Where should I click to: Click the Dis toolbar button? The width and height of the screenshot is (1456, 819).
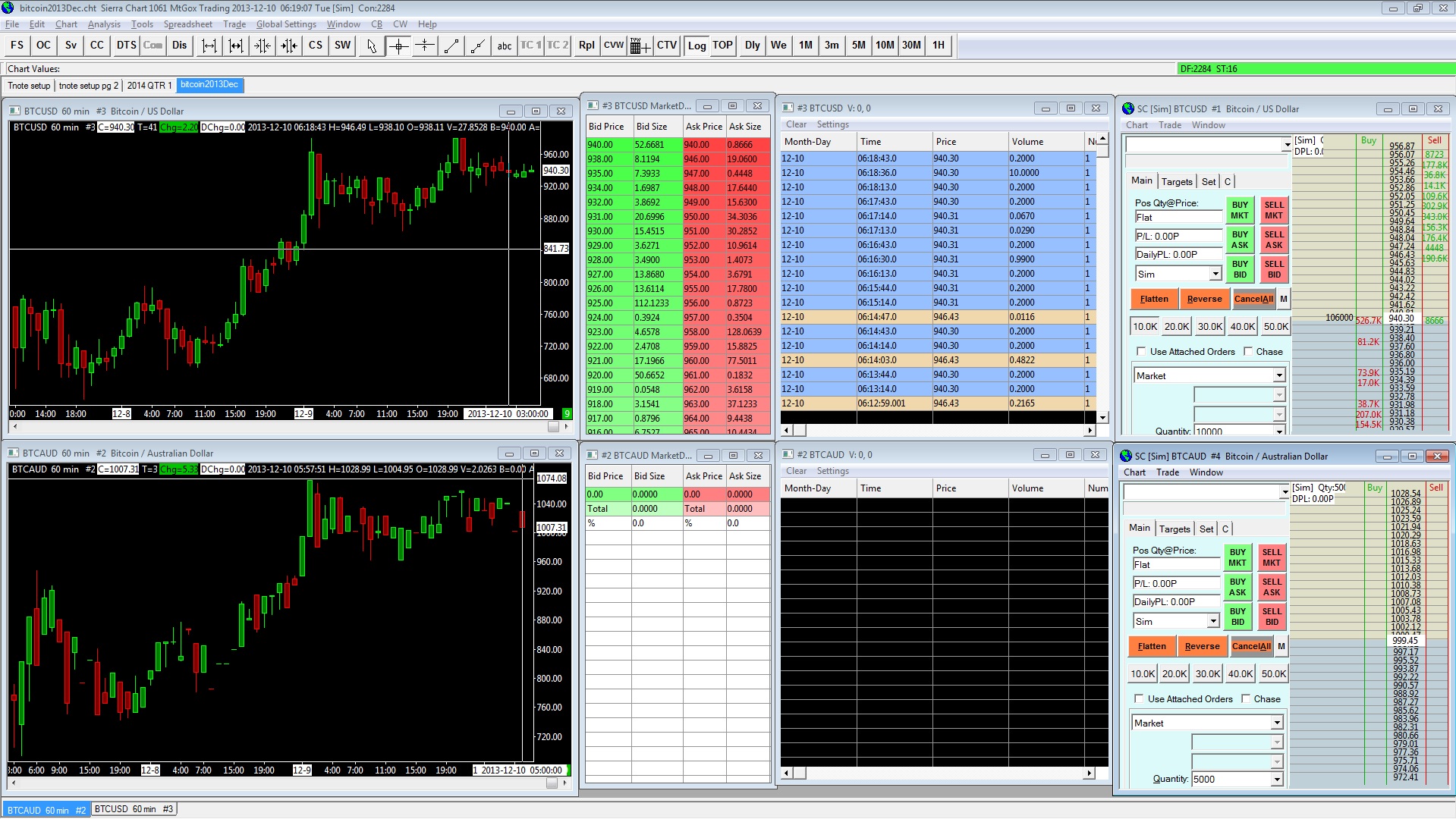pos(179,45)
